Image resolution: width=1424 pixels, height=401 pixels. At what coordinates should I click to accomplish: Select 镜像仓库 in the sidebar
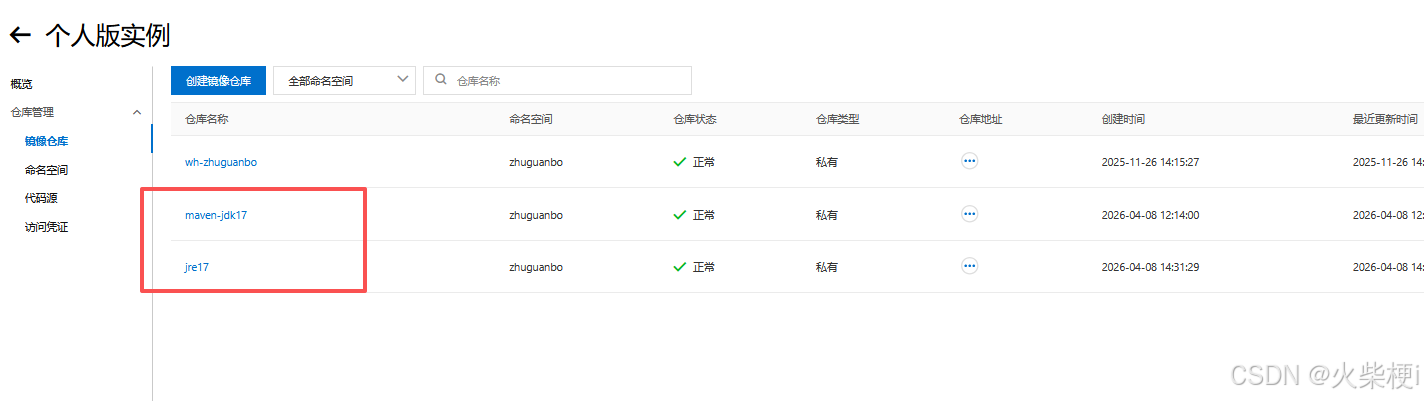click(47, 141)
